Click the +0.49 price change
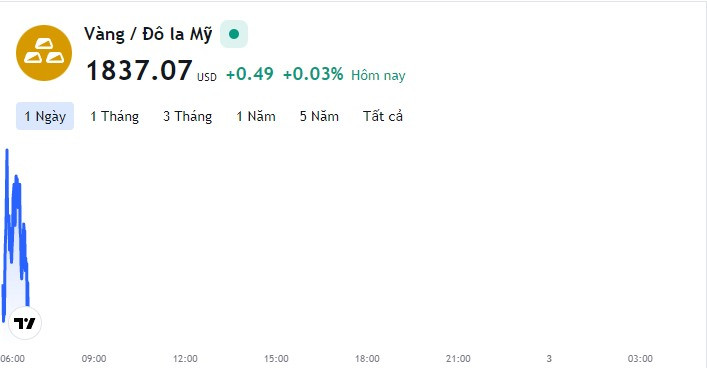The width and height of the screenshot is (707, 368). coord(250,74)
